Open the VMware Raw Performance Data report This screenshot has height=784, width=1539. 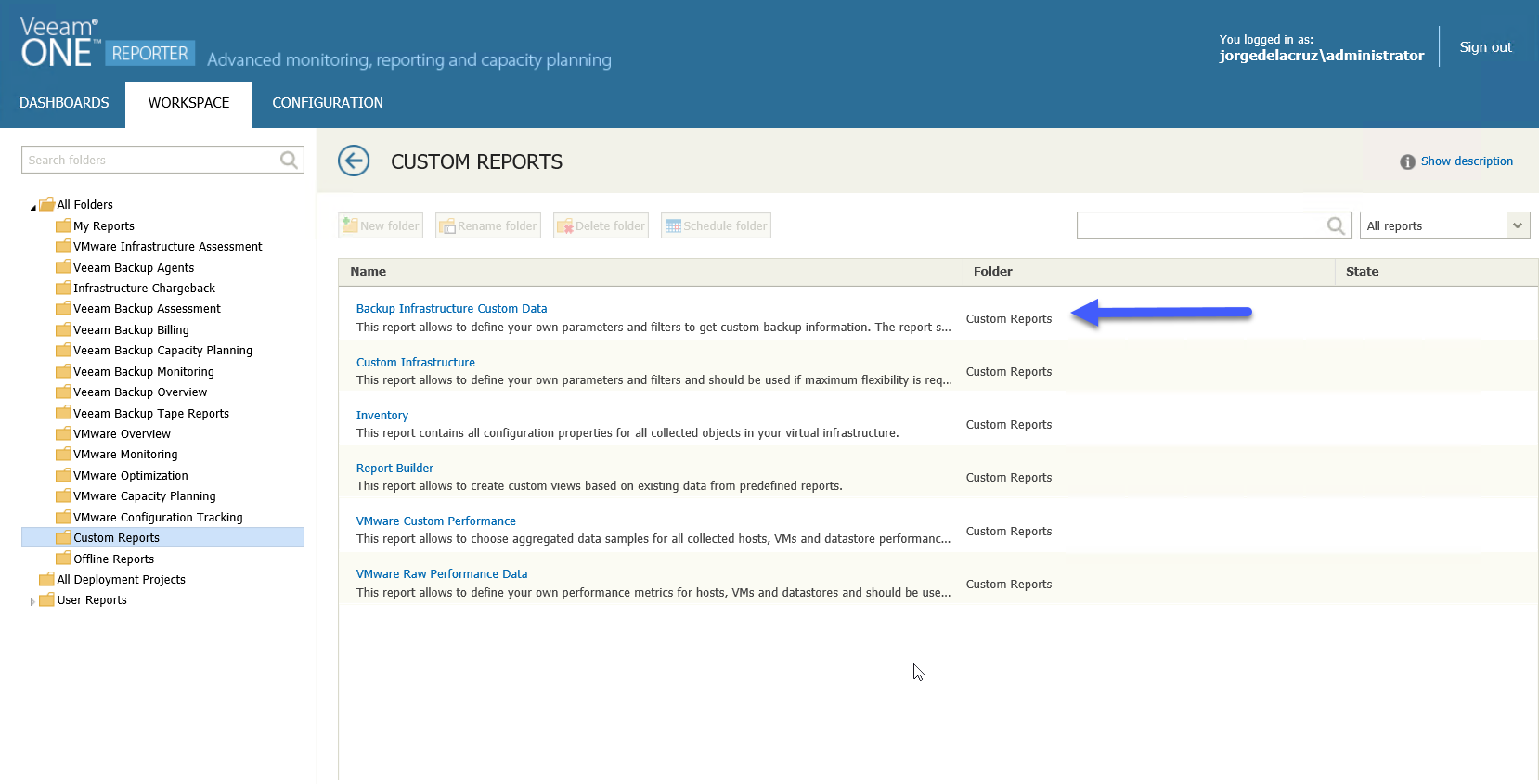pos(442,574)
